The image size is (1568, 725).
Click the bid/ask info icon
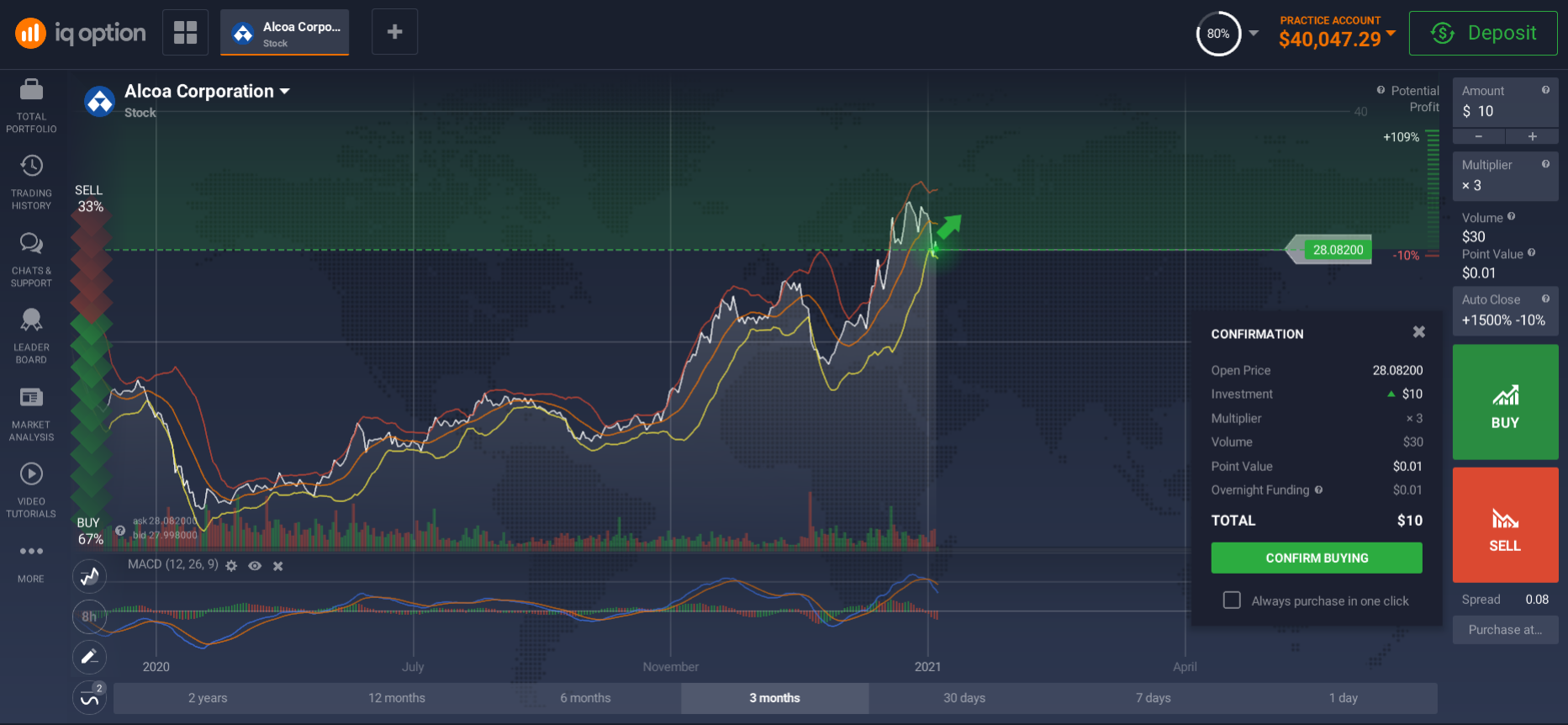(120, 531)
